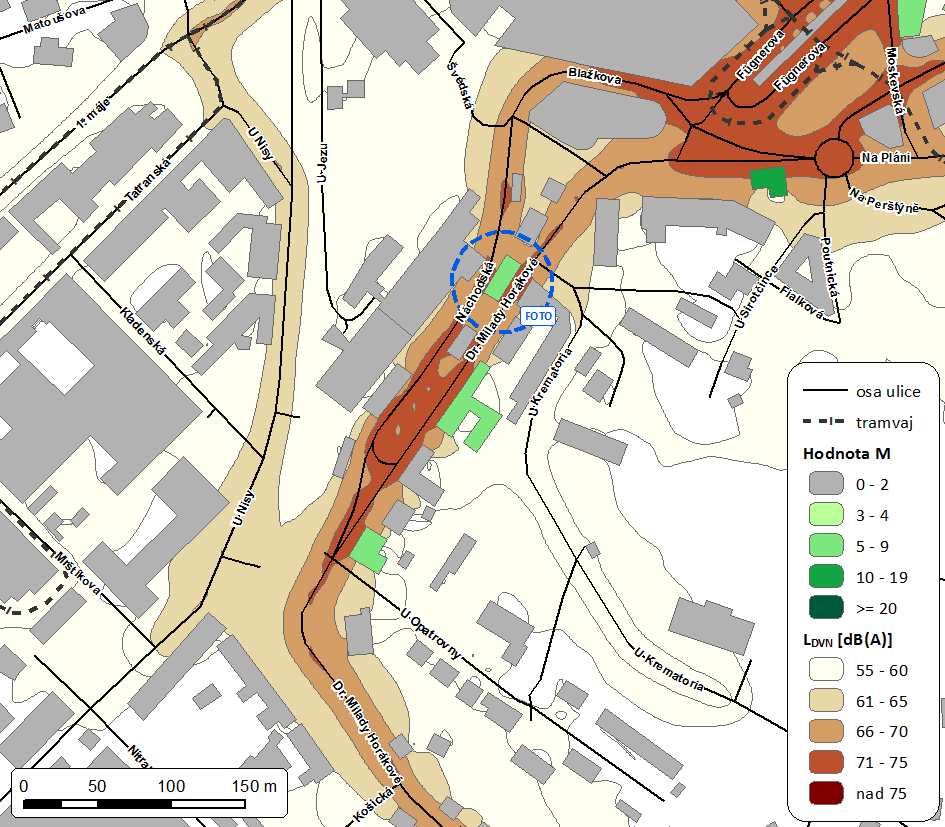This screenshot has height=827, width=945.
Task: Click the gray 0 - 2 legend swatch
Action: [826, 484]
